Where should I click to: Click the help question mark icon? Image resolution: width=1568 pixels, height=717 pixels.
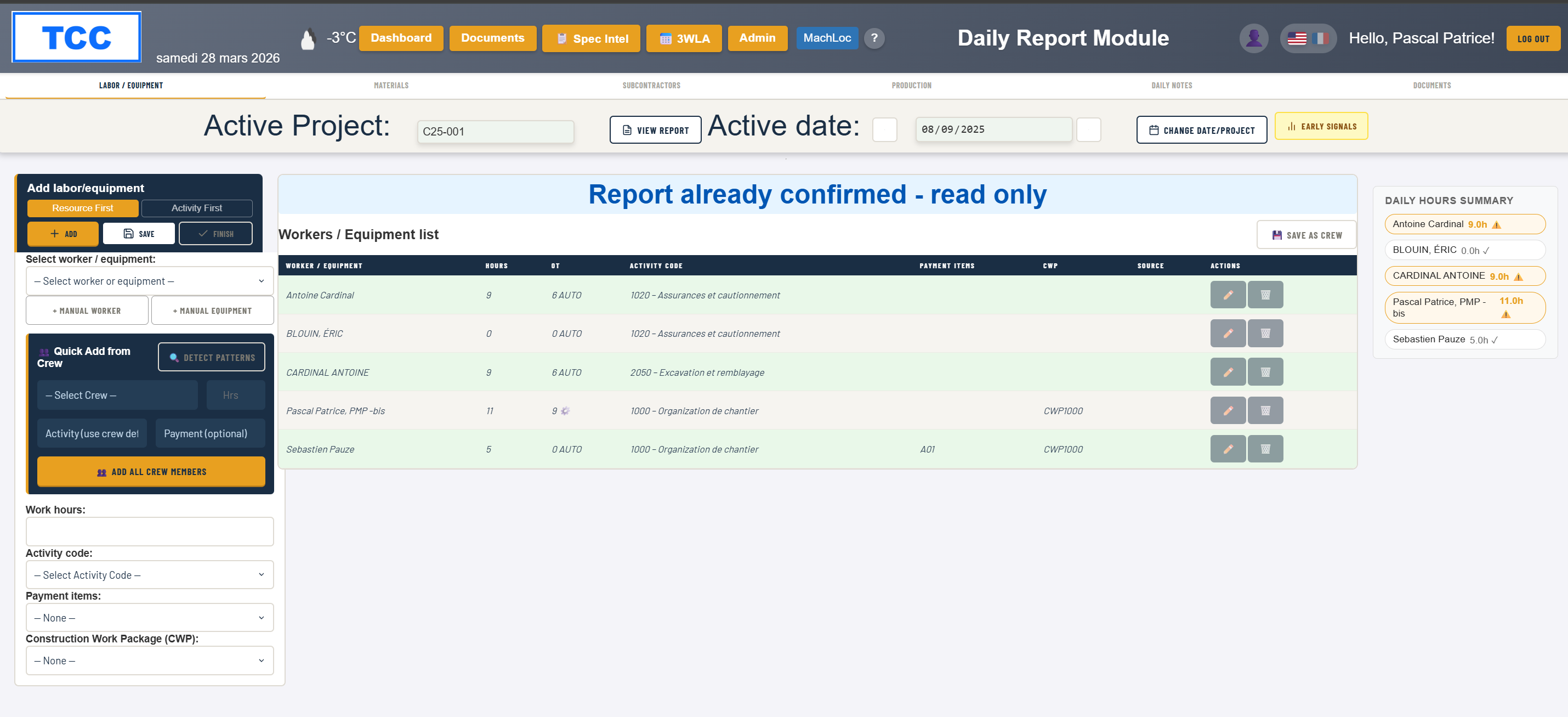coord(874,38)
